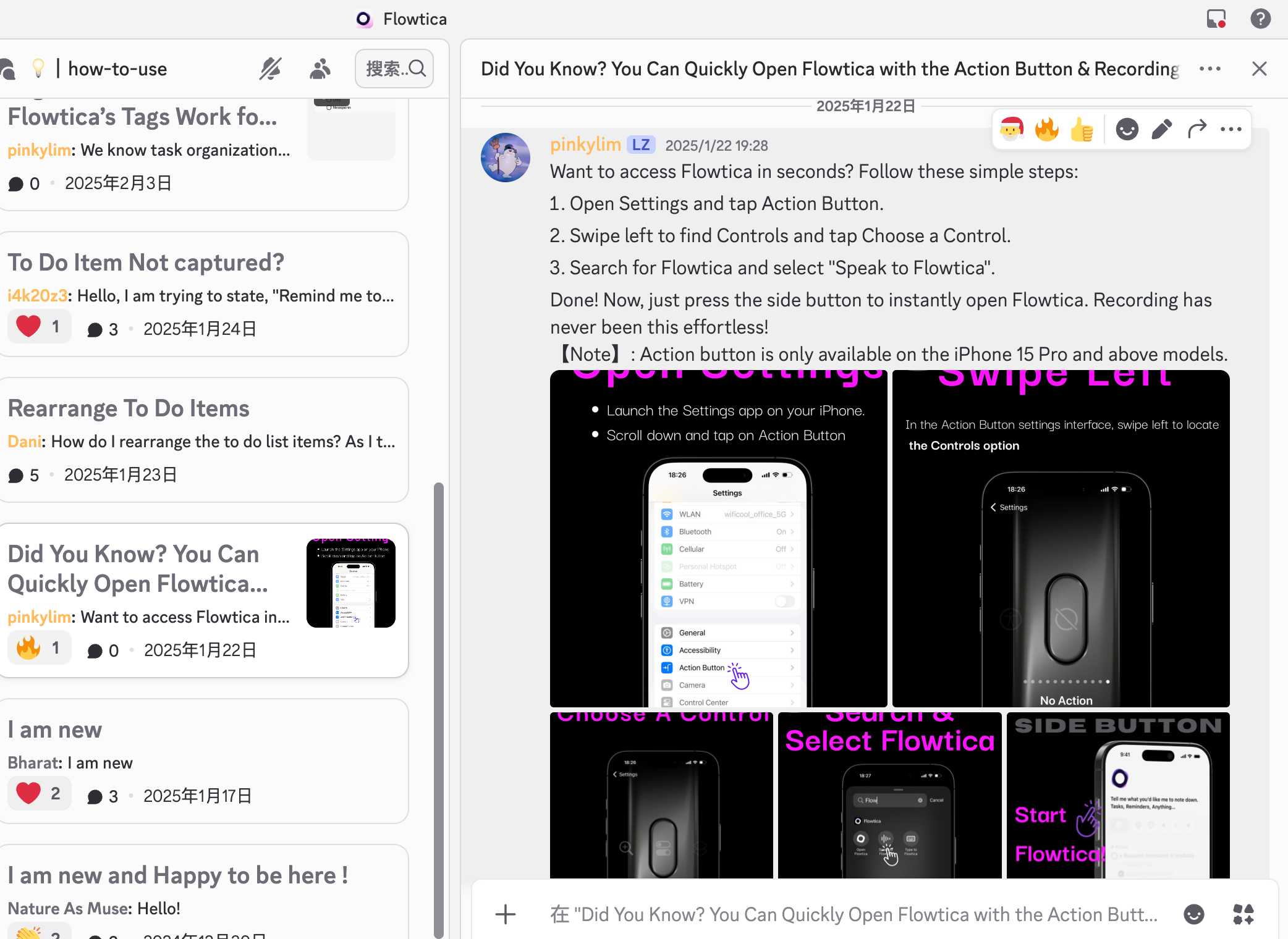Open message more actions ellipsis
This screenshot has height=939, width=1288.
[1231, 129]
